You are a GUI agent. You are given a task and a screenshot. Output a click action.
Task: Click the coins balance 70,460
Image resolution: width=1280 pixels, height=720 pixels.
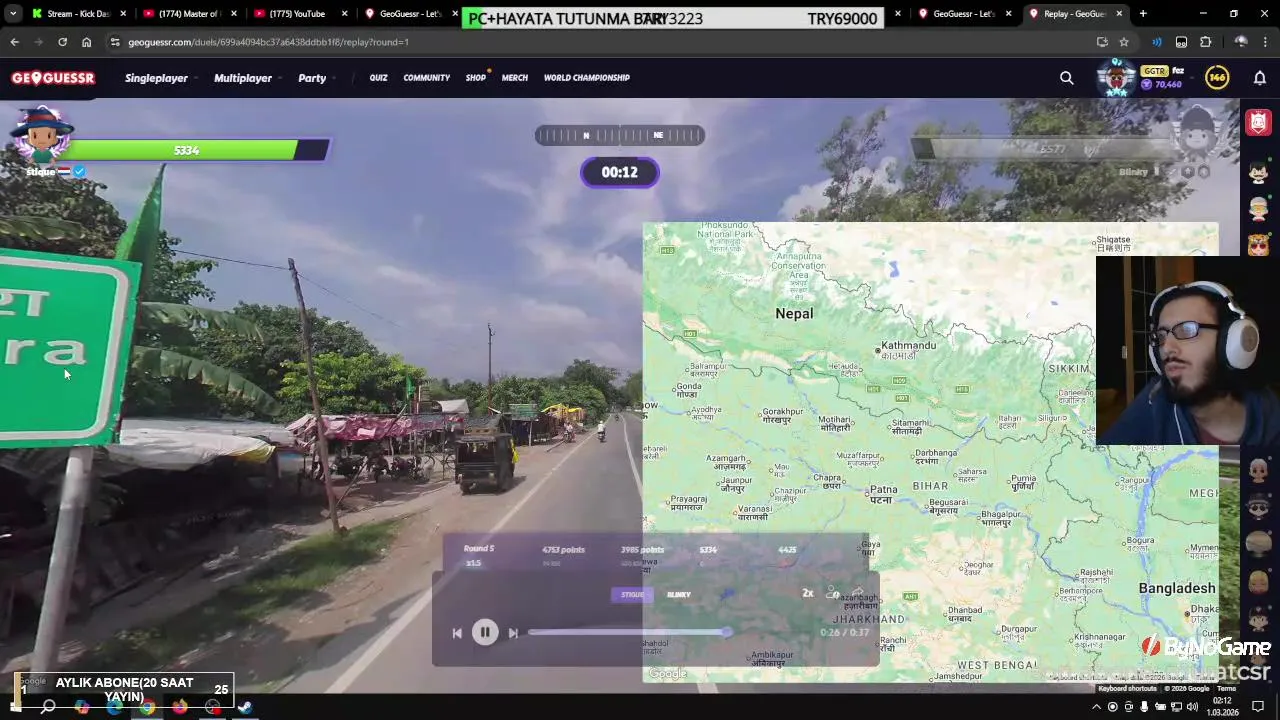1162,85
